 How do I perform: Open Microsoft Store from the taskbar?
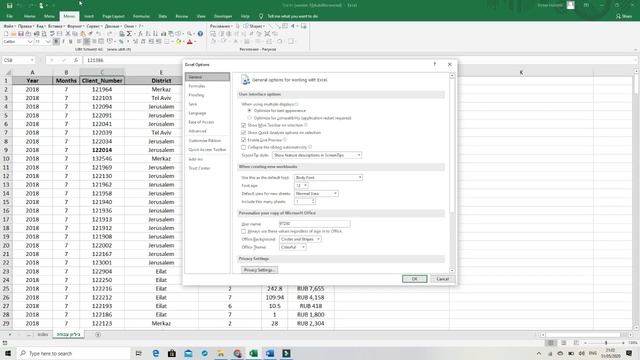tap(172, 353)
